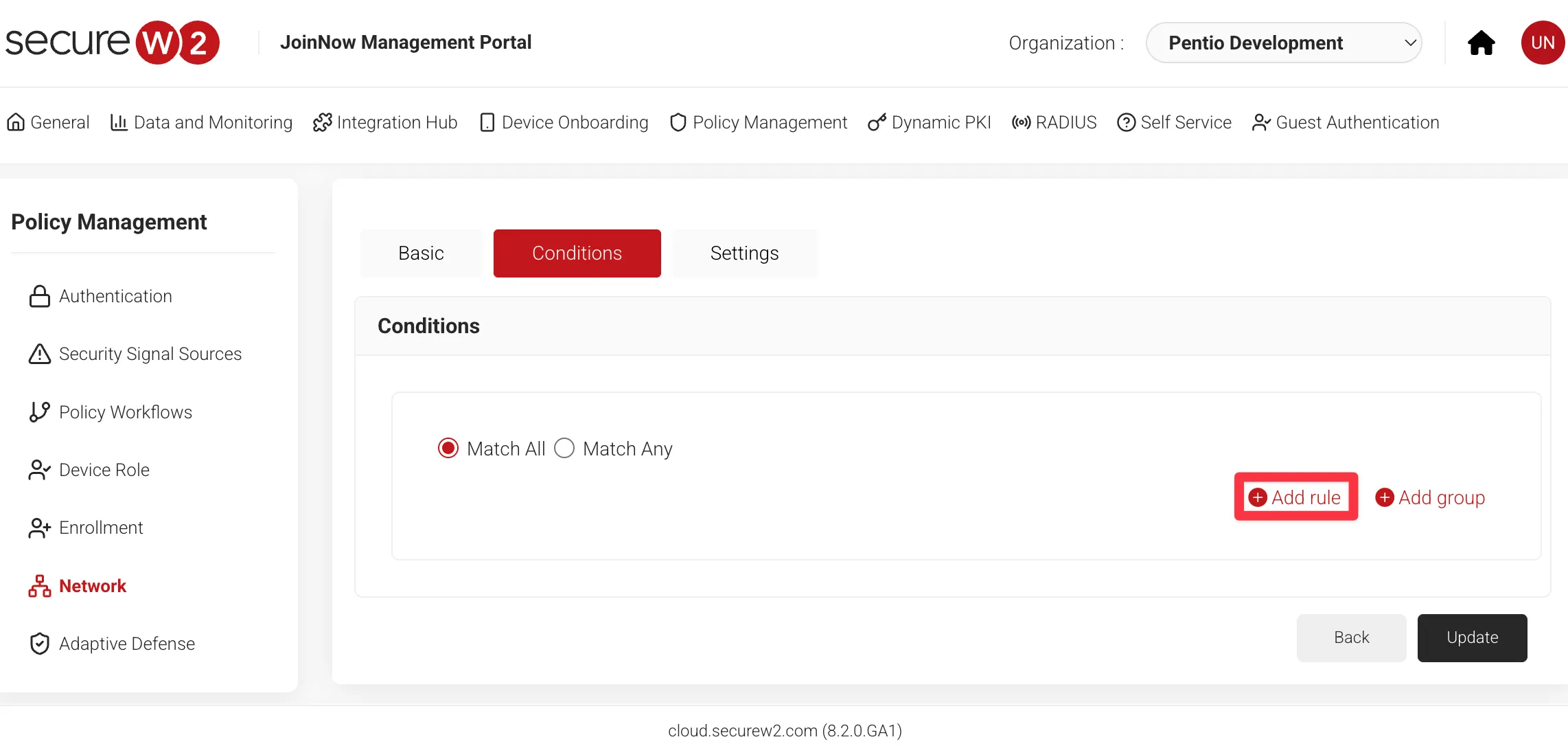This screenshot has width=1568, height=746.
Task: Click the Security Signal Sources warning icon
Action: point(39,354)
